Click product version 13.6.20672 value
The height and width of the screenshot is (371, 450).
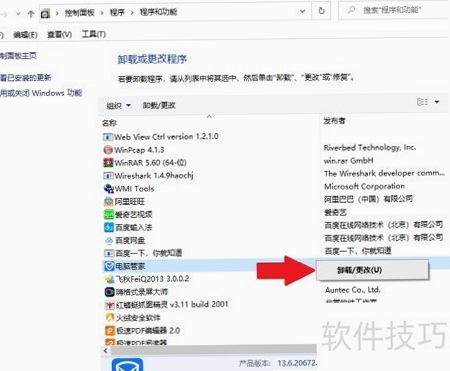point(297,363)
